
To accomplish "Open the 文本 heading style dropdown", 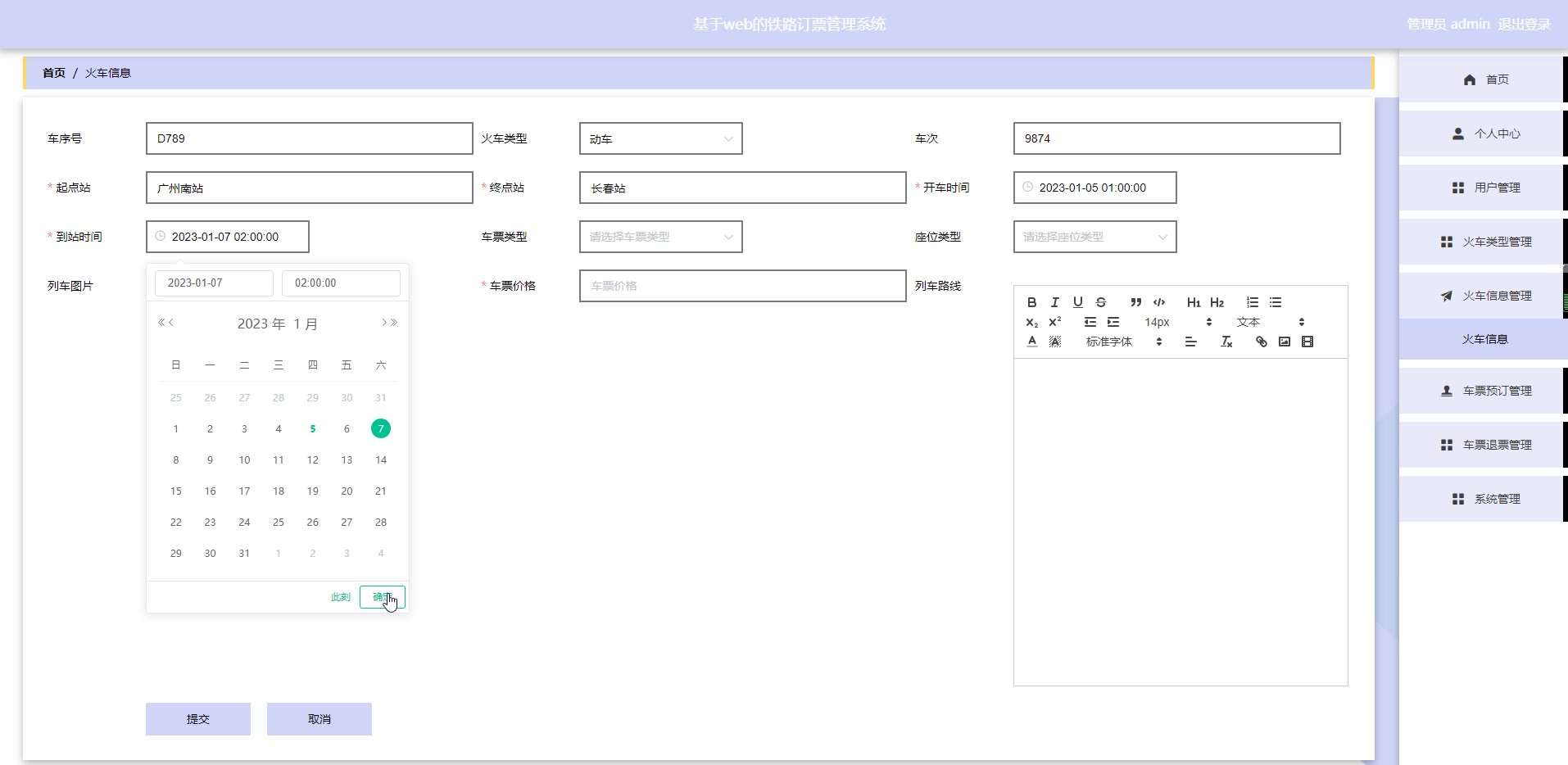I will click(1270, 322).
